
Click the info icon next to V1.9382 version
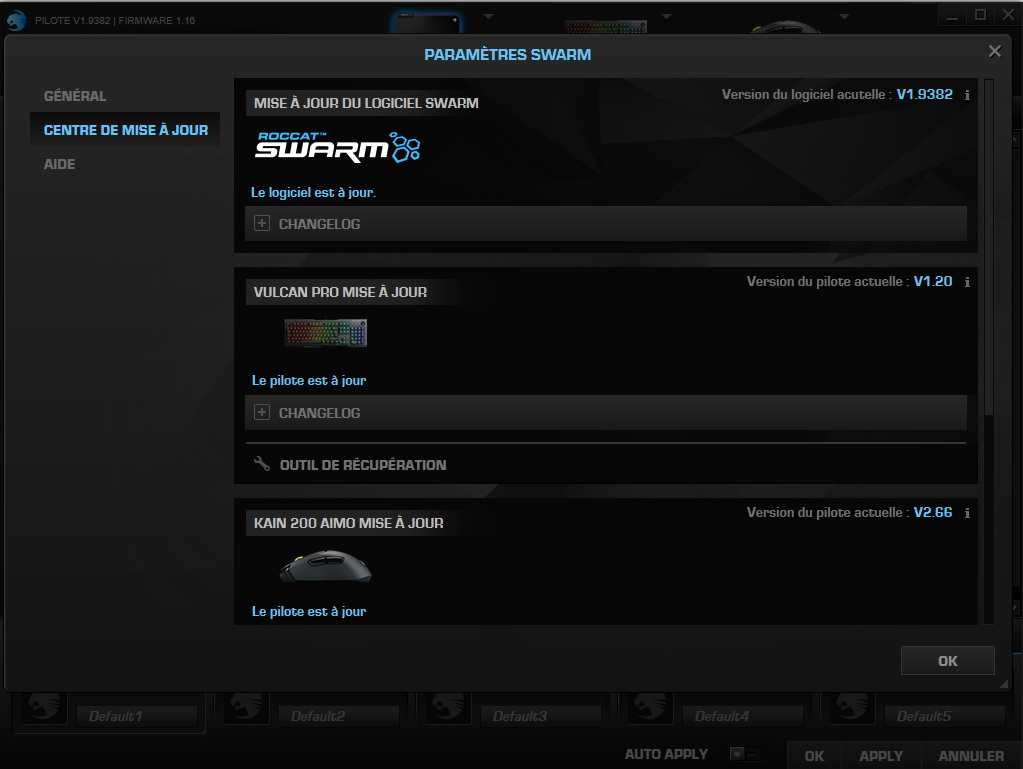tap(966, 94)
